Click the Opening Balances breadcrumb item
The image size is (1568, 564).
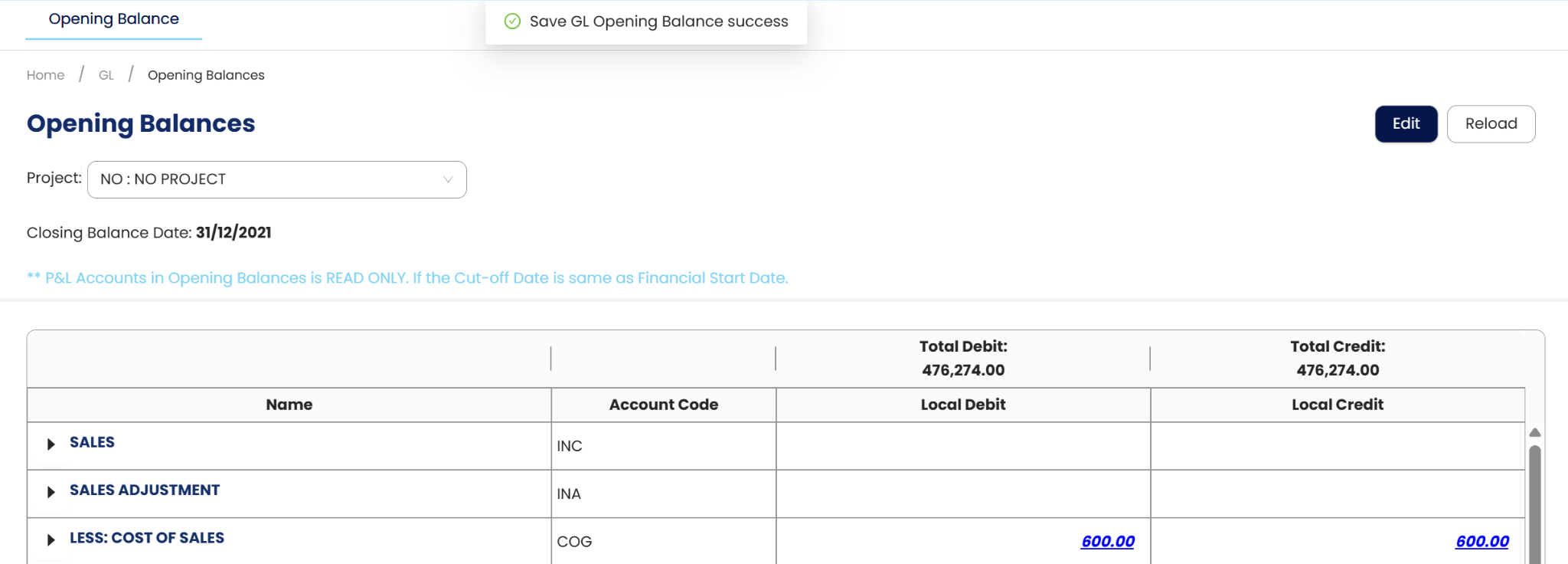tap(206, 75)
